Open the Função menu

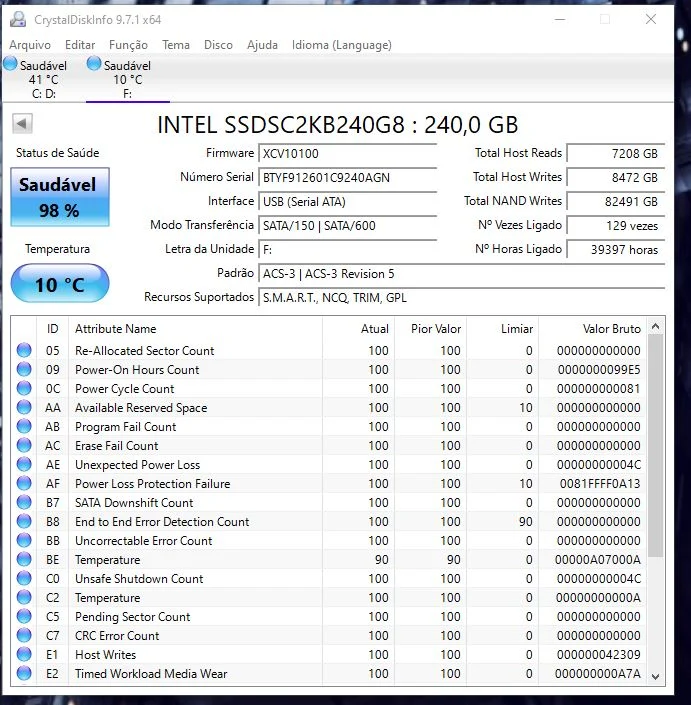point(128,45)
